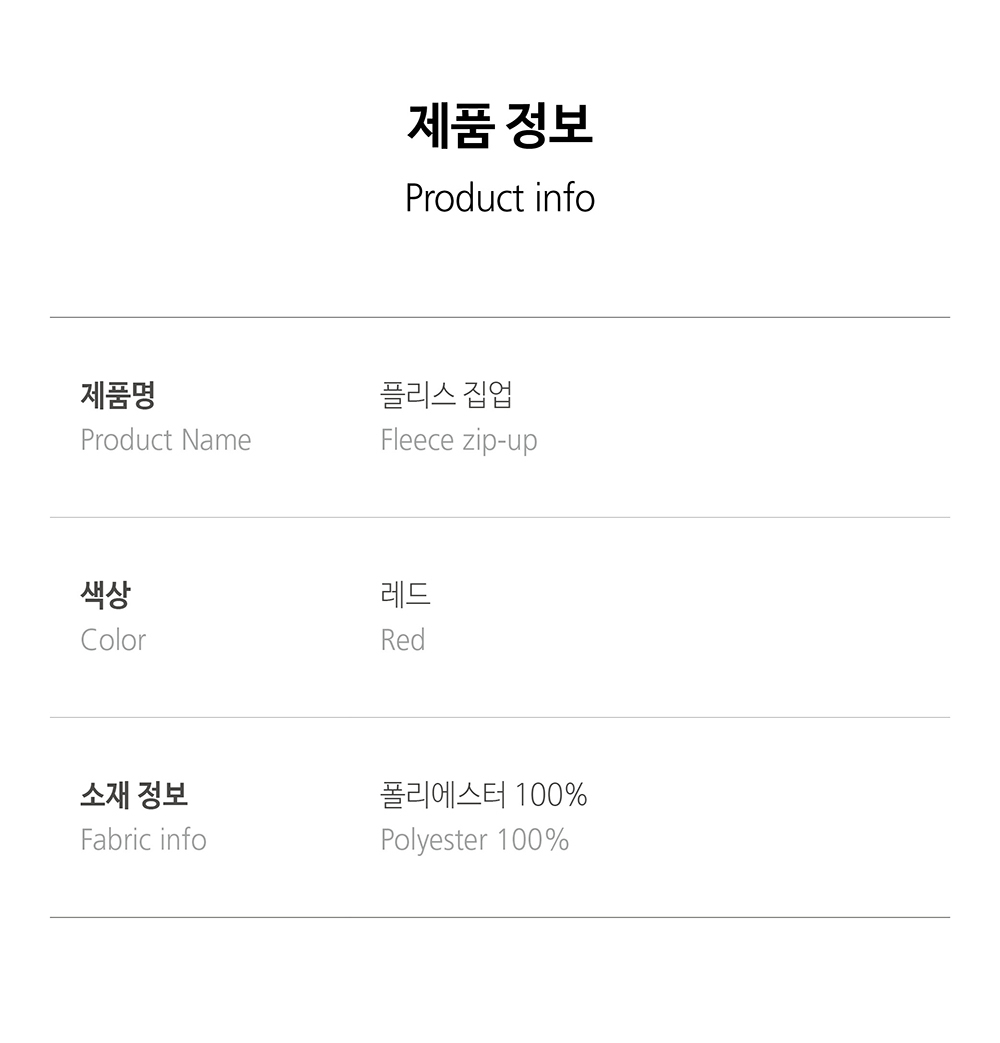Click the Product Name label
Screen dimensions: 1000x1043
165,440
